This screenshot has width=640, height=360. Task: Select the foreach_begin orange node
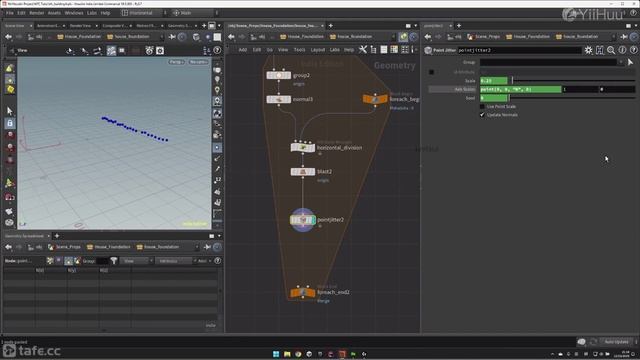tap(375, 99)
